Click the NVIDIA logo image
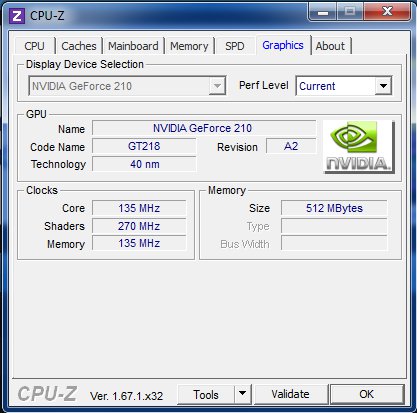The height and width of the screenshot is (413, 417). (x=359, y=147)
